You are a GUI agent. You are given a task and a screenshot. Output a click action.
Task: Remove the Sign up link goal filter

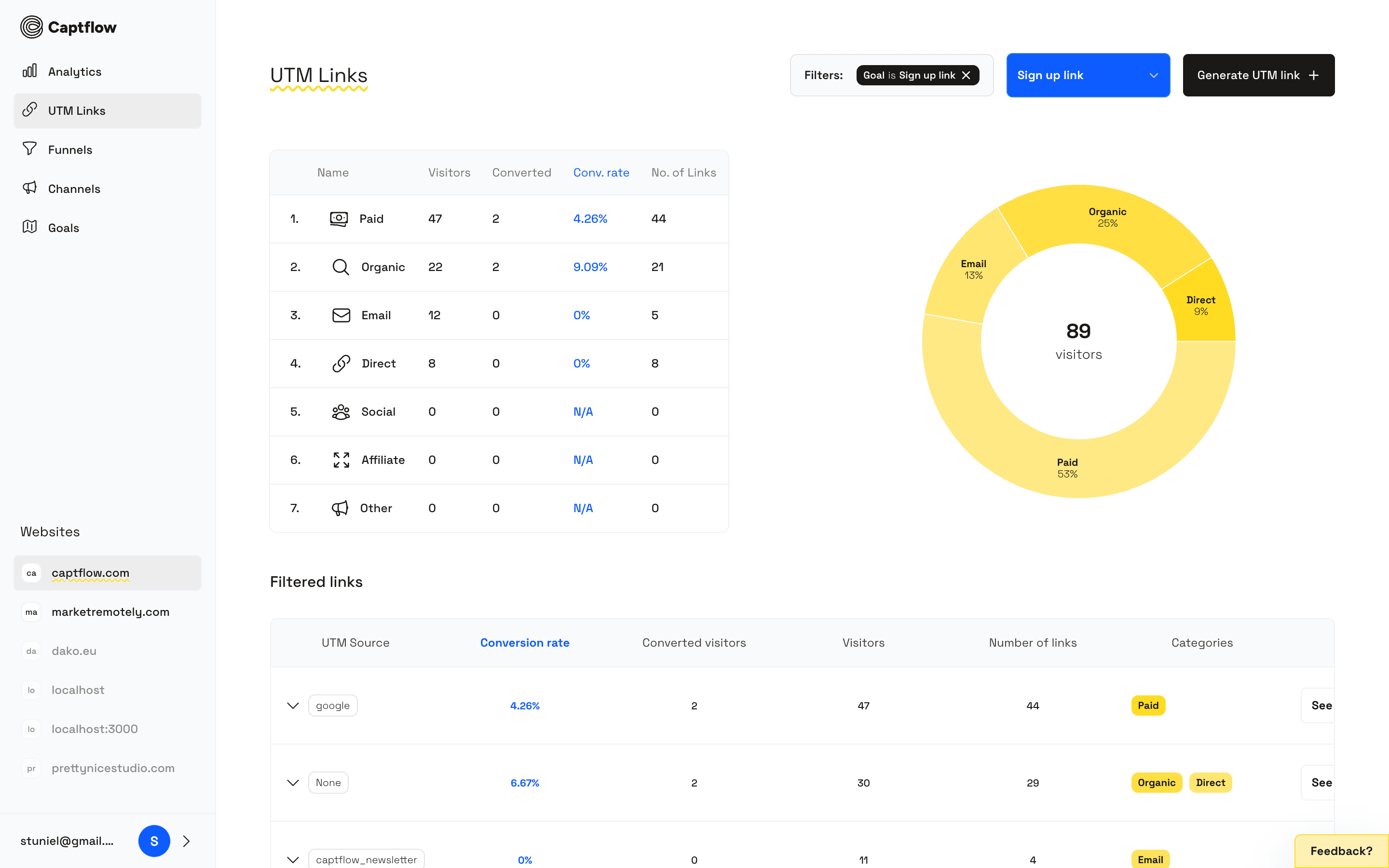point(966,75)
